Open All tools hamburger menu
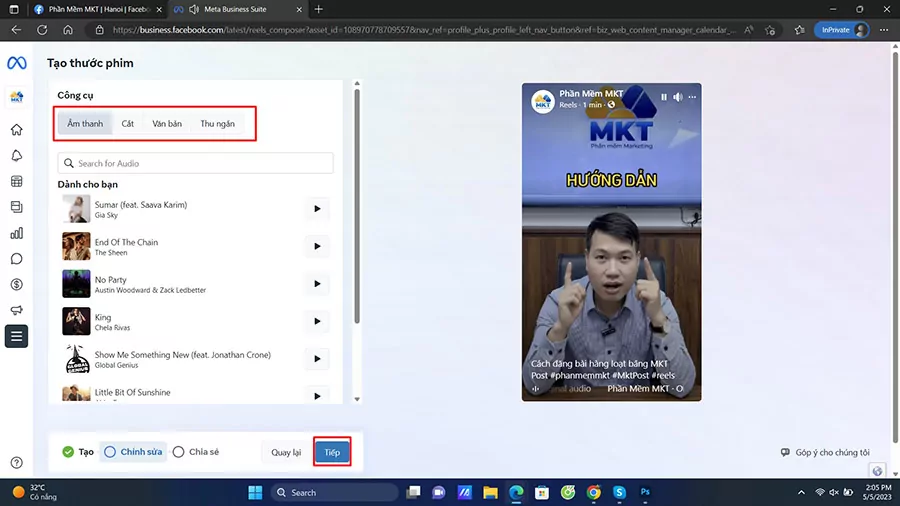The width and height of the screenshot is (900, 506). pyautogui.click(x=17, y=336)
